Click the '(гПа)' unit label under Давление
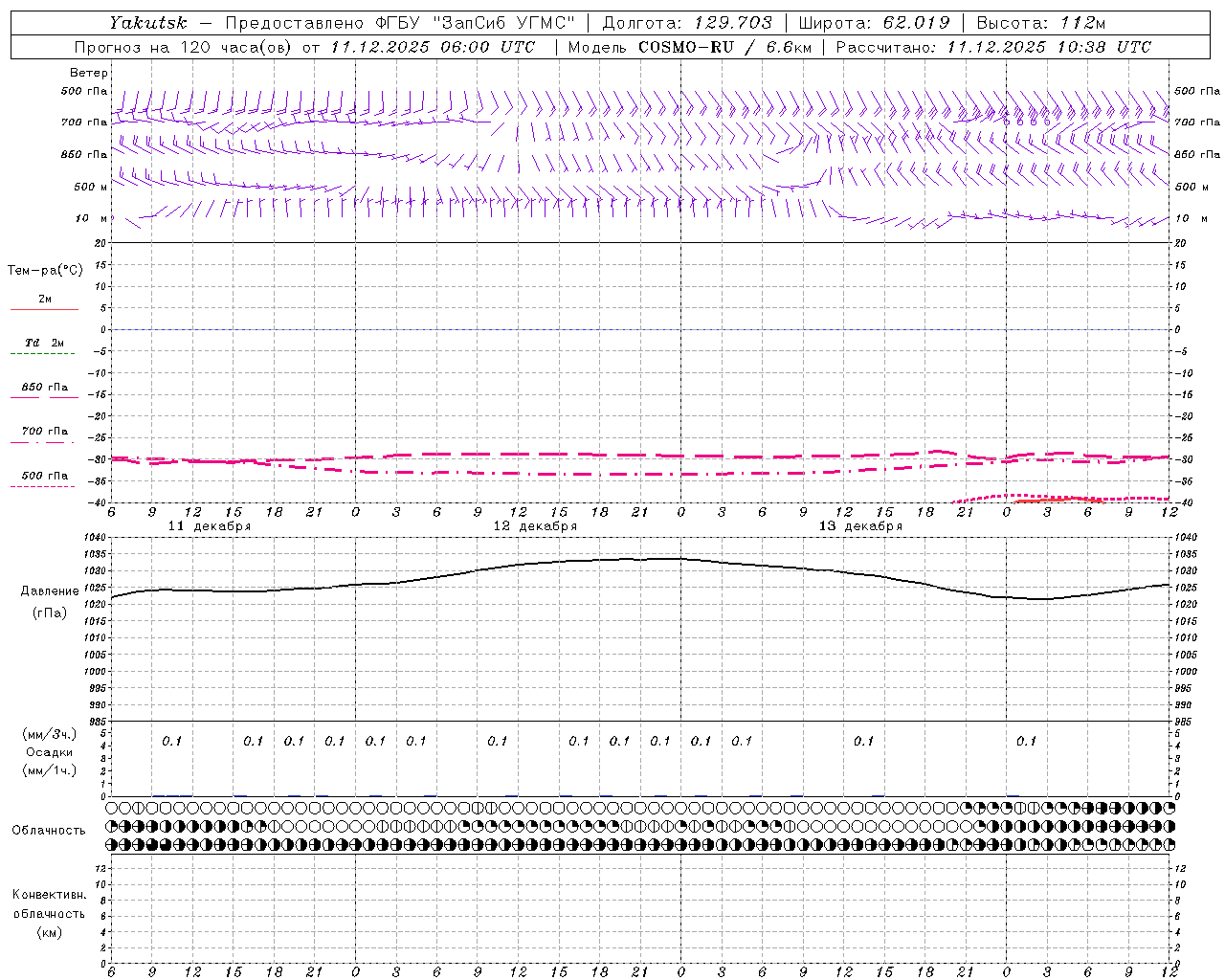 pos(49,613)
